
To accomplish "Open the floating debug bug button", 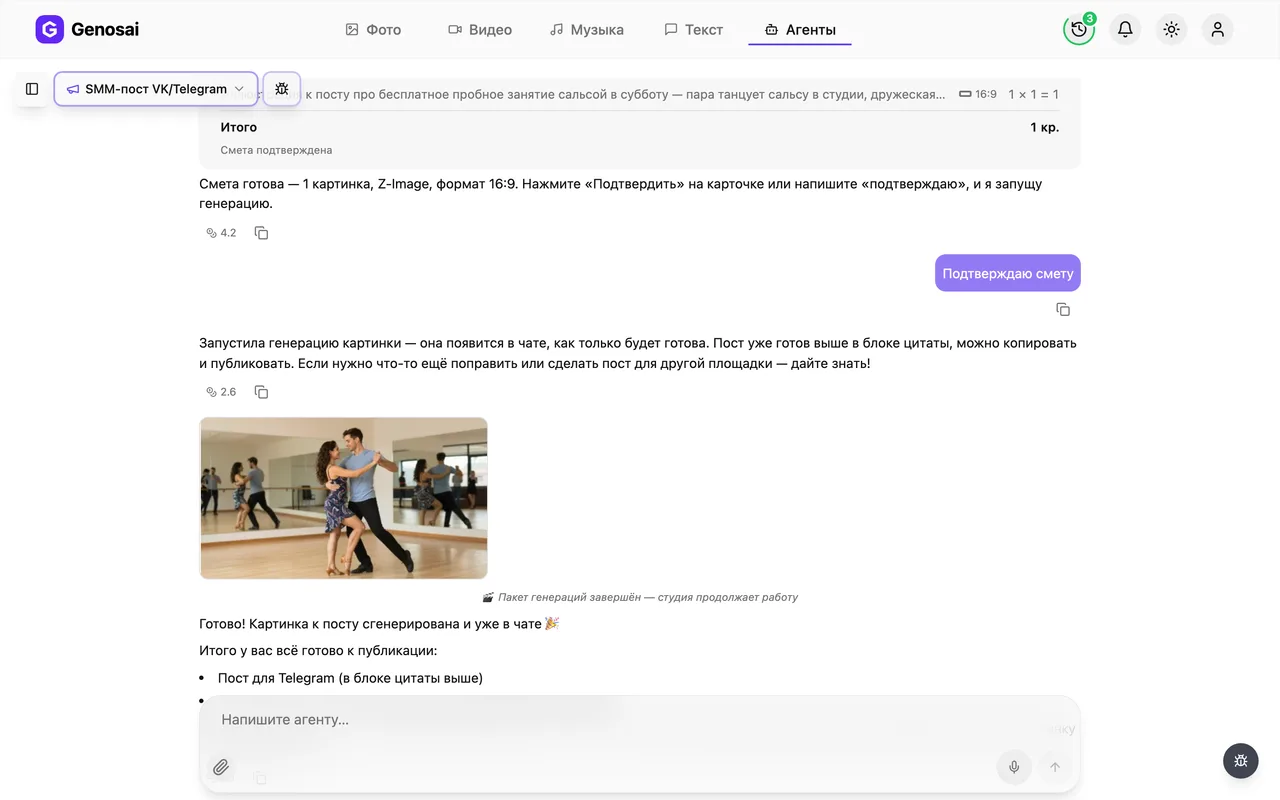I will coord(1241,761).
